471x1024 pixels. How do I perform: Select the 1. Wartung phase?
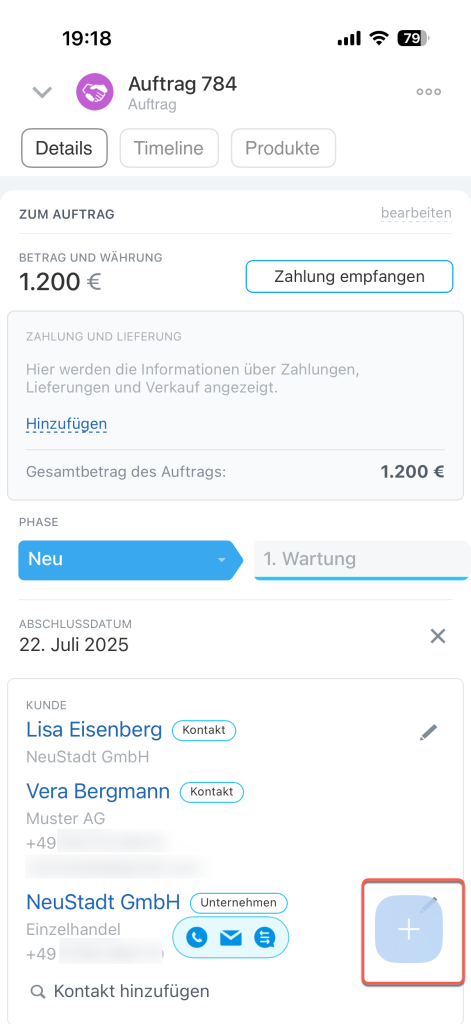click(362, 560)
